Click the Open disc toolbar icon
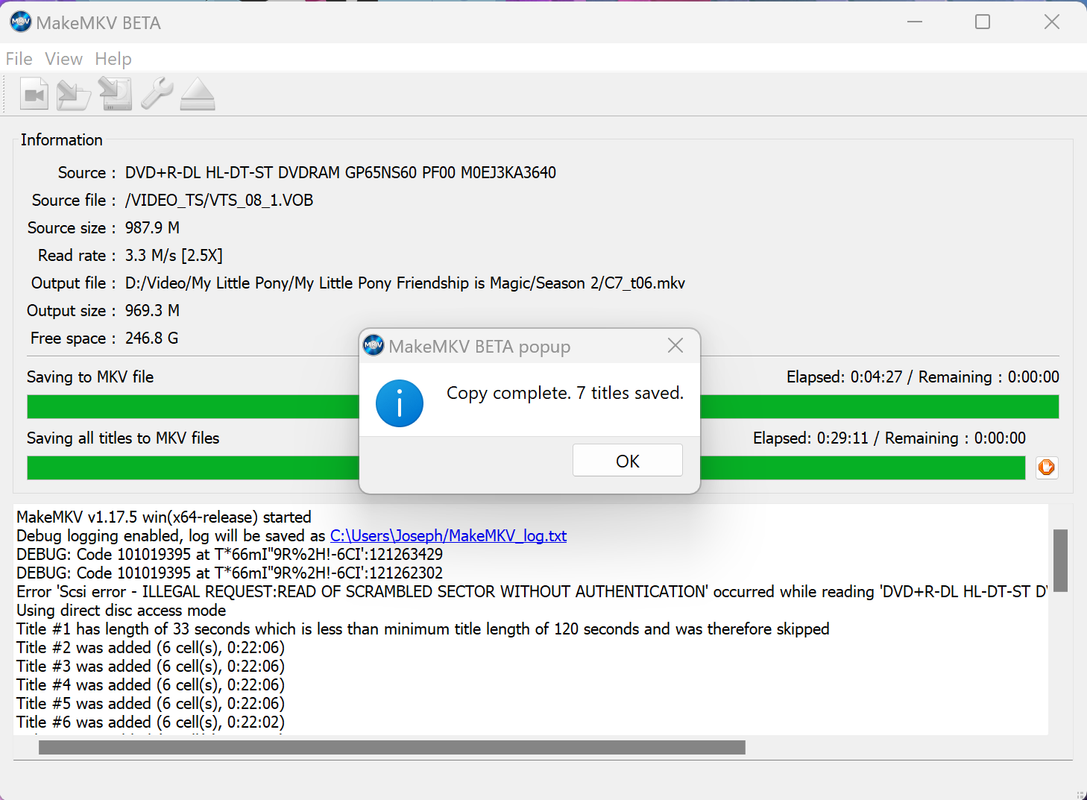This screenshot has height=800, width=1087. [73, 94]
